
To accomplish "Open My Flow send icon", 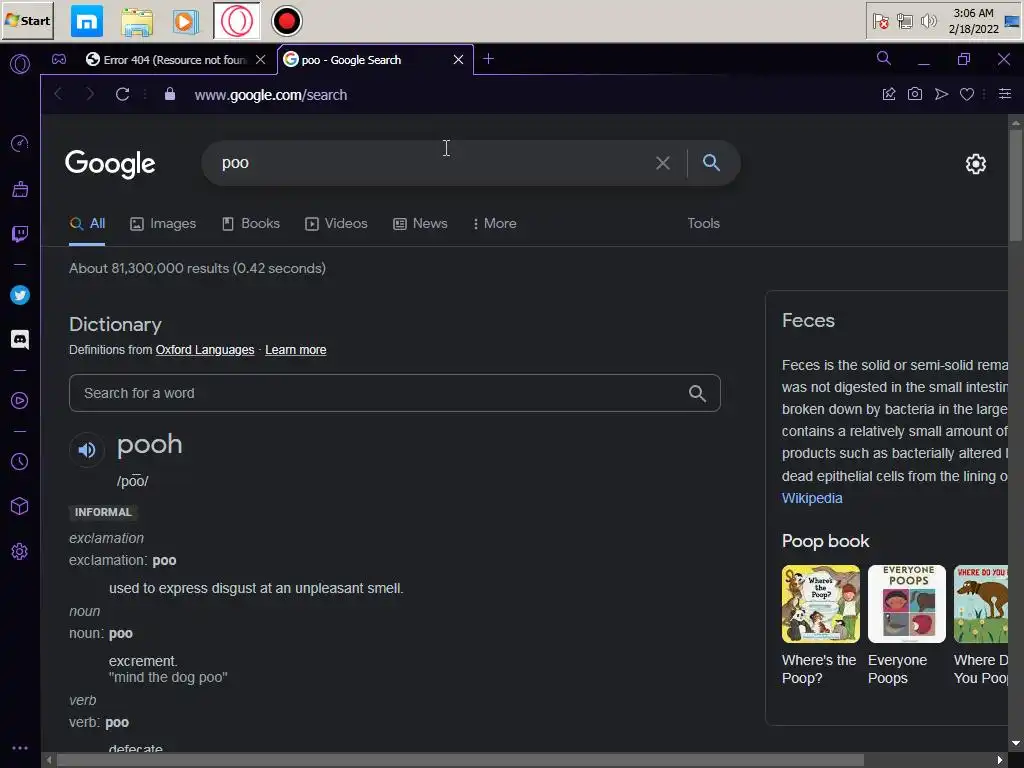I will (x=941, y=94).
